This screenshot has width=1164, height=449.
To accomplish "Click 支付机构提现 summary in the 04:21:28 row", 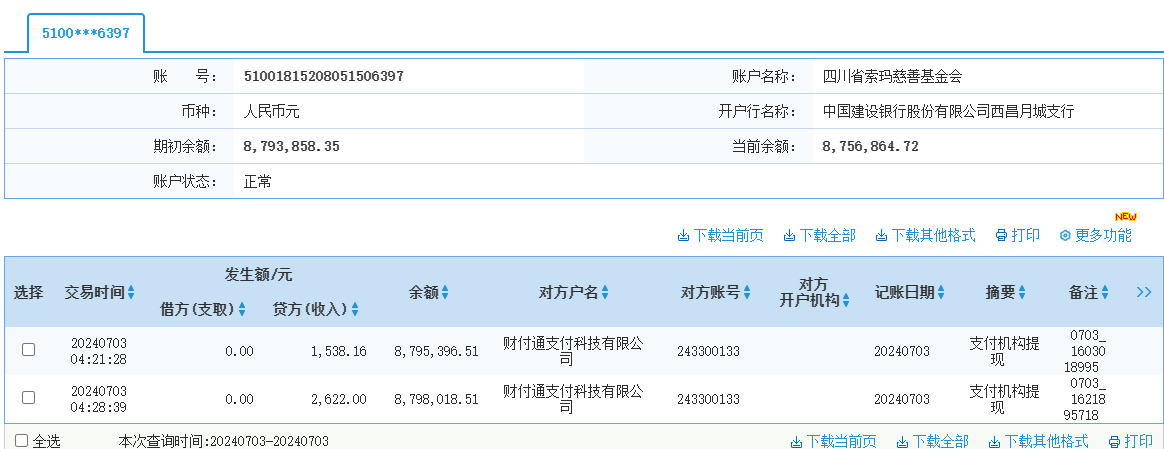I will pos(1005,352).
